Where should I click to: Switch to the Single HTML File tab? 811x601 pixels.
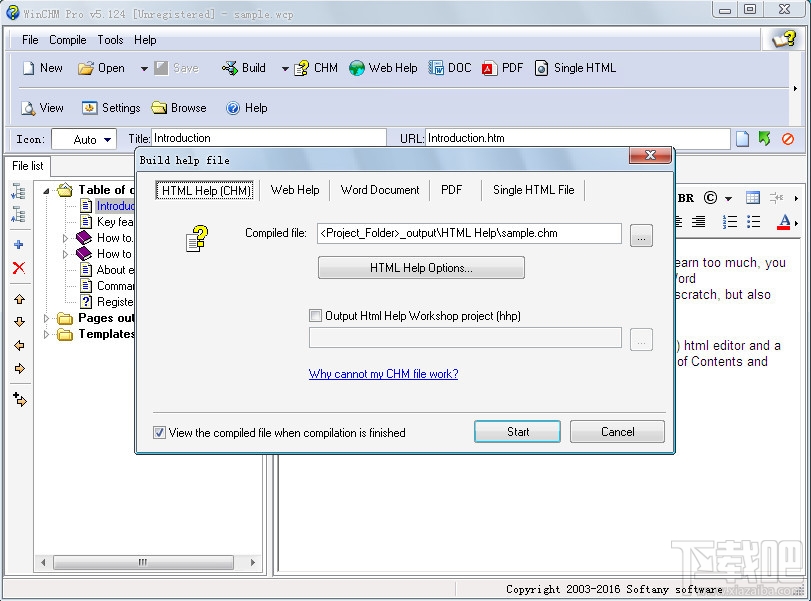(533, 190)
